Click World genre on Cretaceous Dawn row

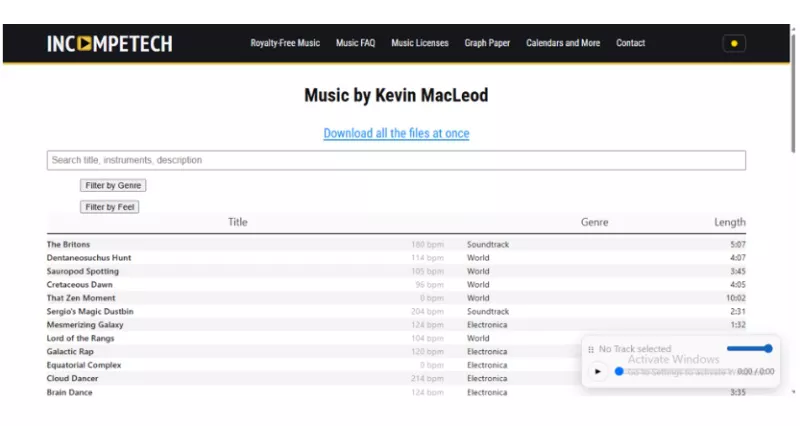coord(478,285)
